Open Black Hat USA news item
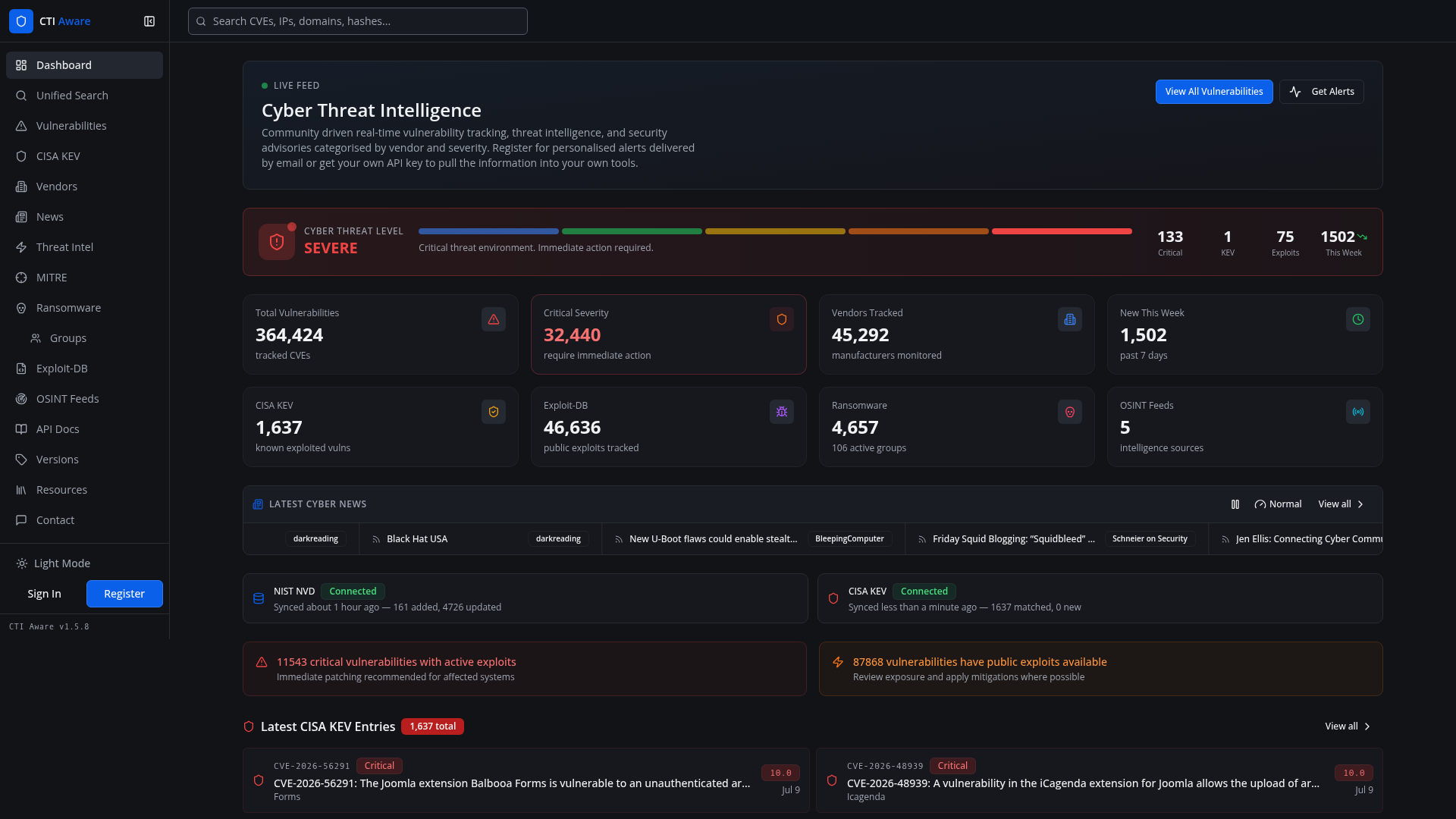This screenshot has height=819, width=1456. coord(480,539)
